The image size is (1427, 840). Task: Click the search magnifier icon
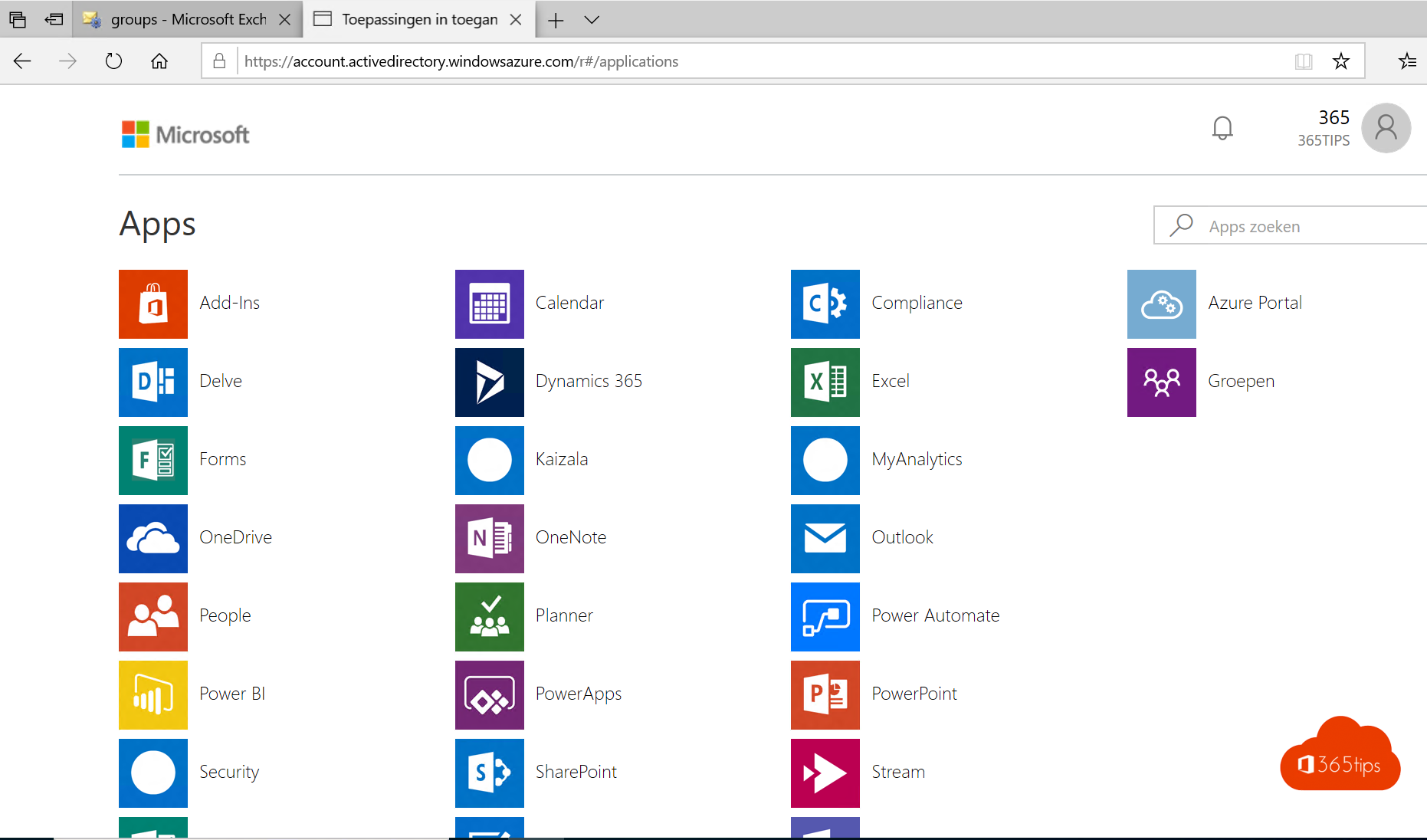(x=1181, y=225)
